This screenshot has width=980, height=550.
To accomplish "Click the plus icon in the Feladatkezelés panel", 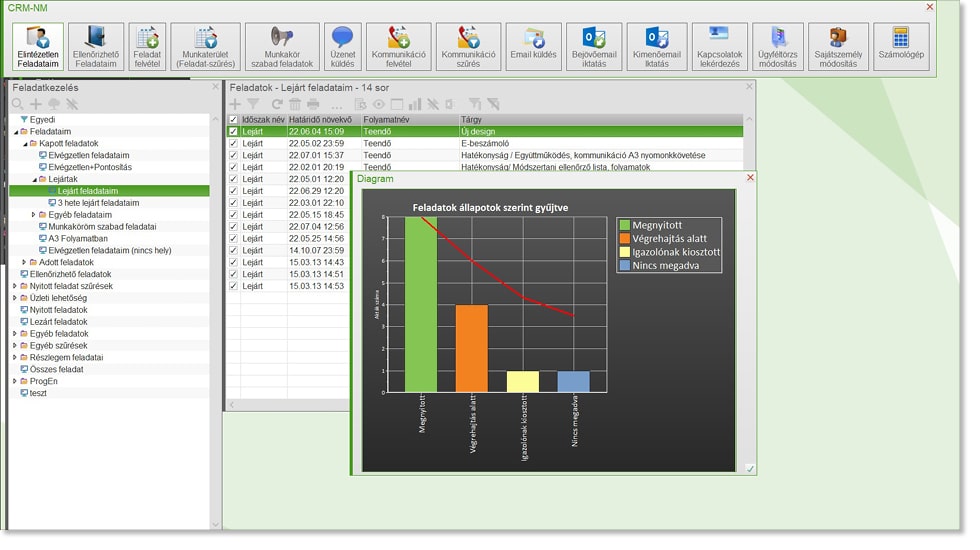I will pos(36,104).
